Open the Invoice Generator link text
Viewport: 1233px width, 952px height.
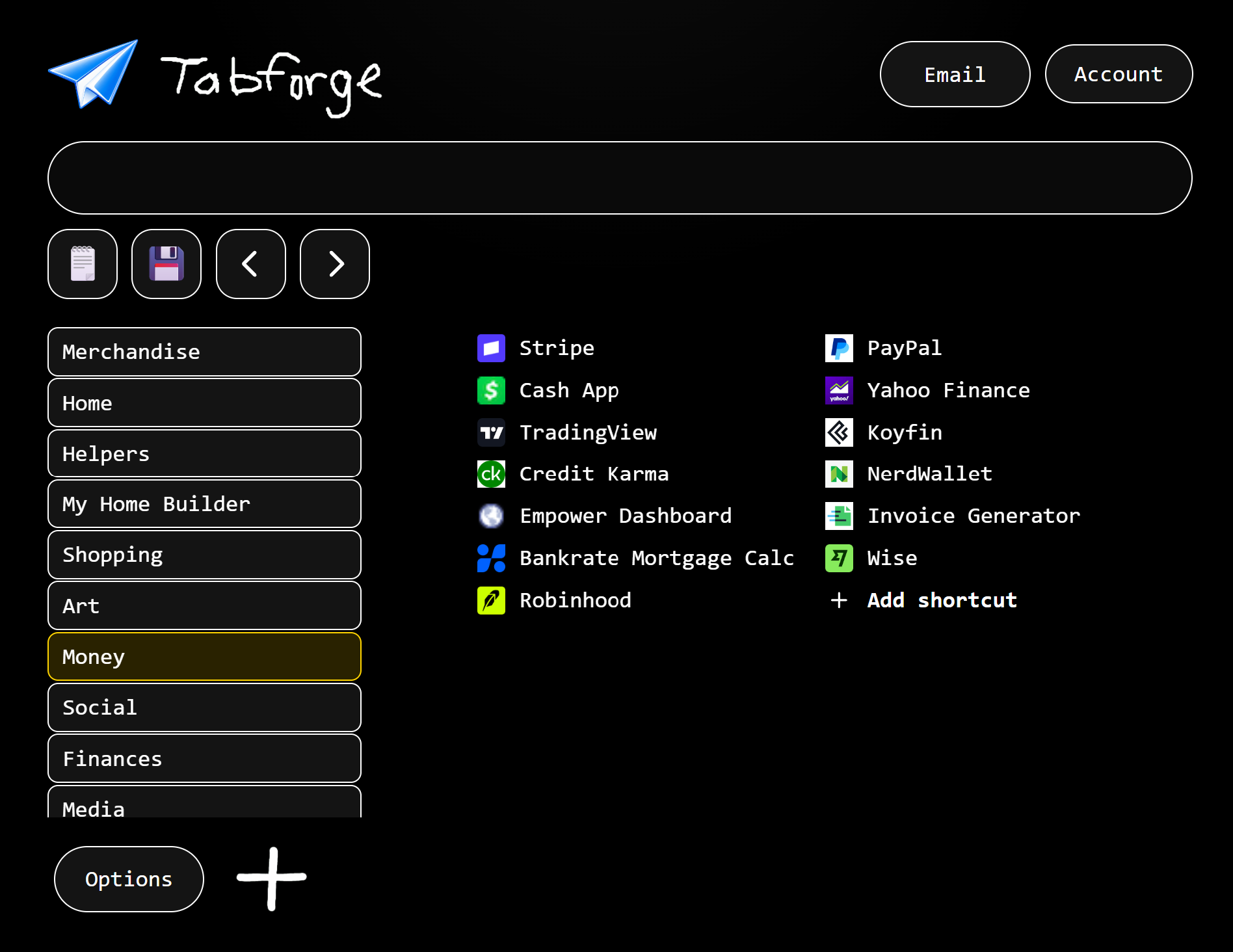coord(974,516)
